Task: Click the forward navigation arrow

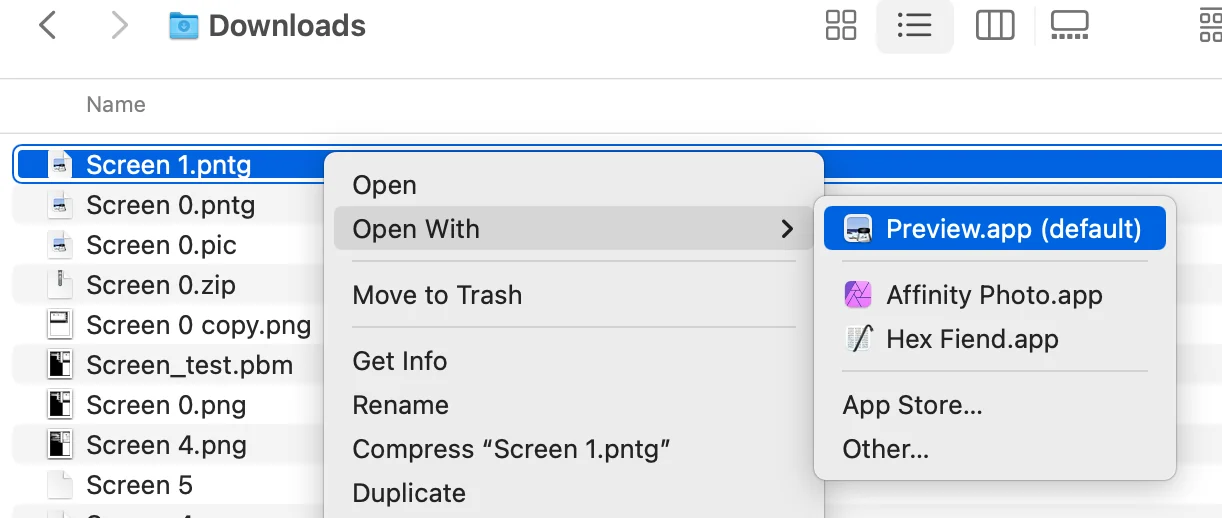Action: click(120, 26)
